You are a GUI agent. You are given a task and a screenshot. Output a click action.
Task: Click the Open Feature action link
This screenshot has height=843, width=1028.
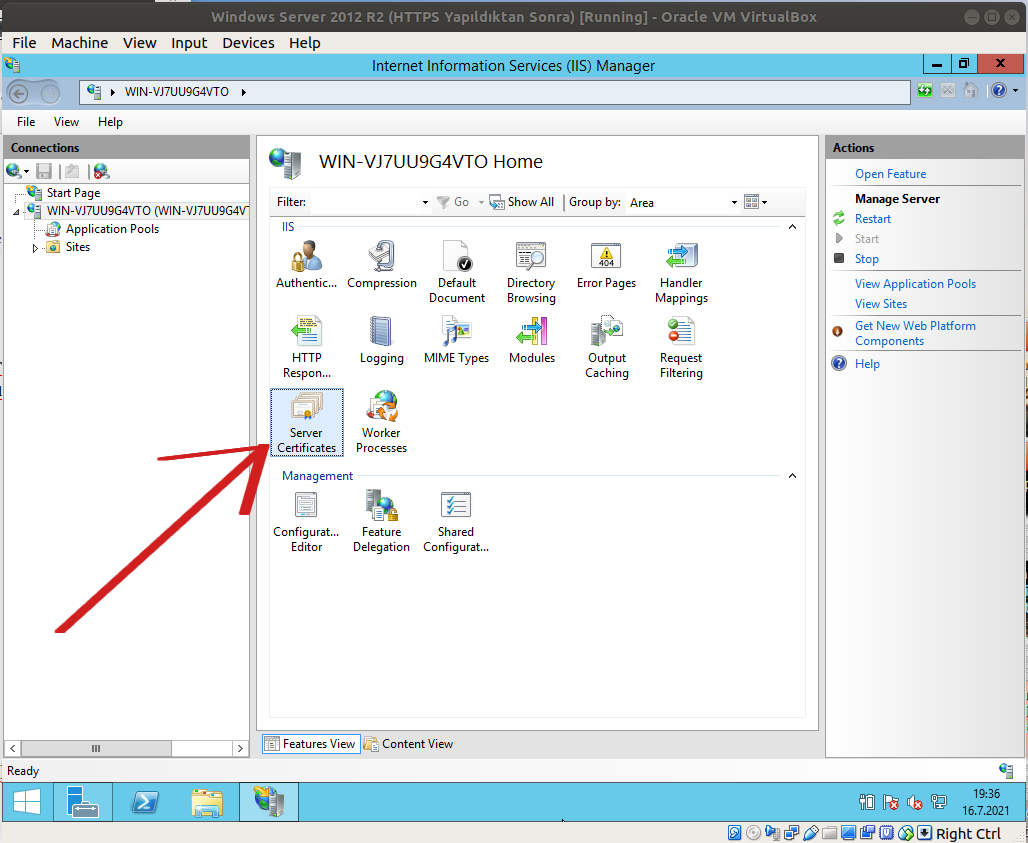890,174
